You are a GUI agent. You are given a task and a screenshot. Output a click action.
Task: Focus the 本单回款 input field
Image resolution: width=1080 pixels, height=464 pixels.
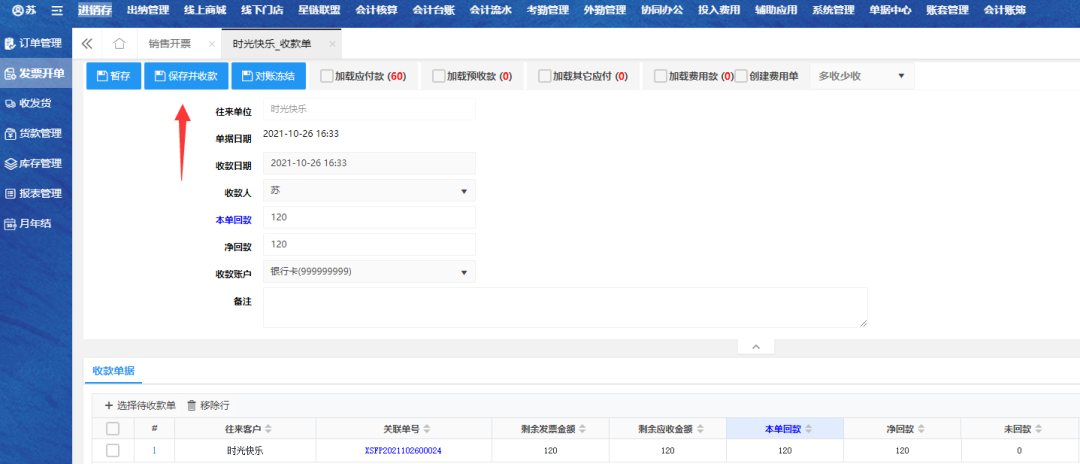click(369, 218)
